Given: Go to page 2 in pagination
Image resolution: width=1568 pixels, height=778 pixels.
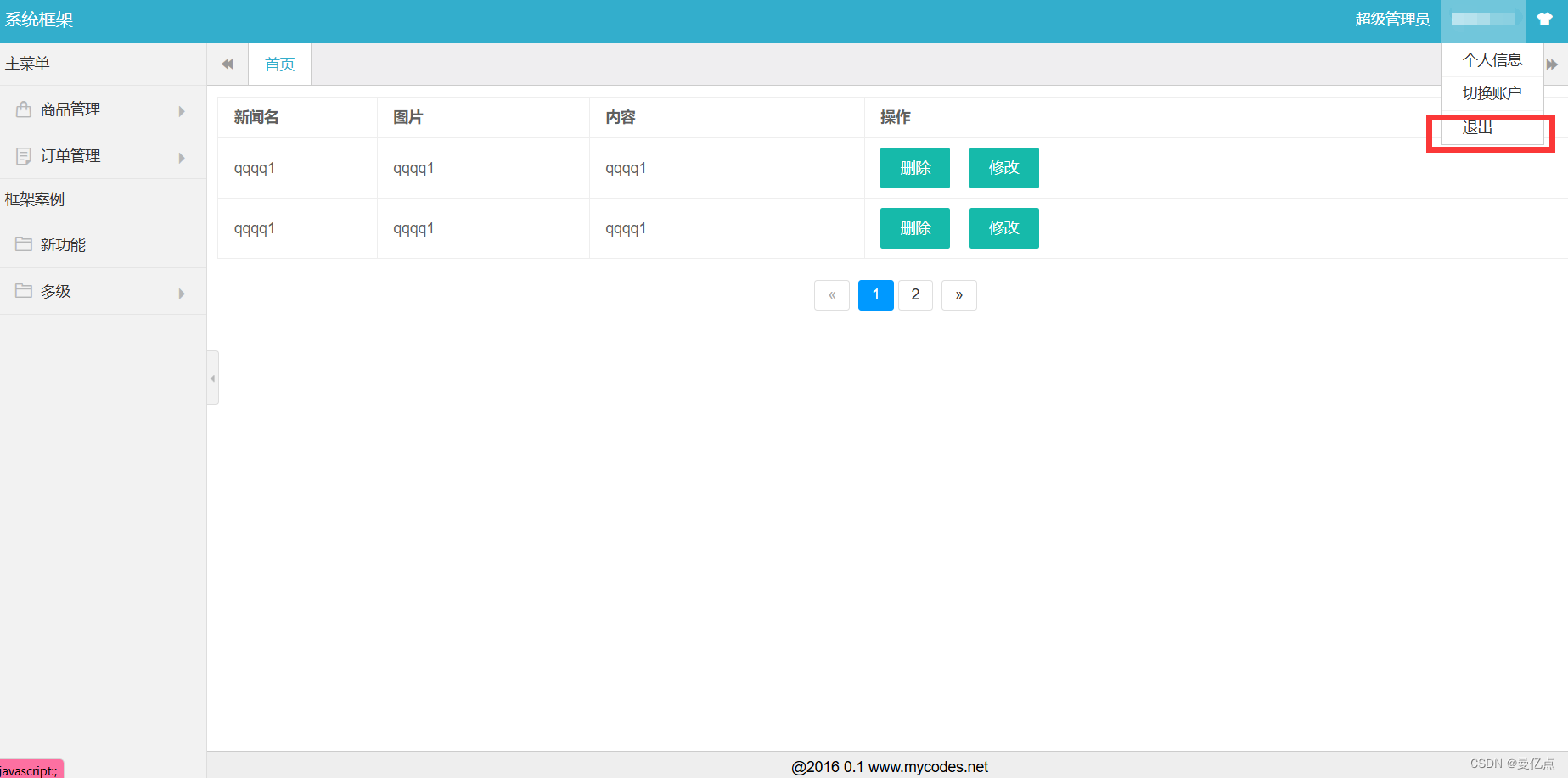Looking at the screenshot, I should click(915, 295).
